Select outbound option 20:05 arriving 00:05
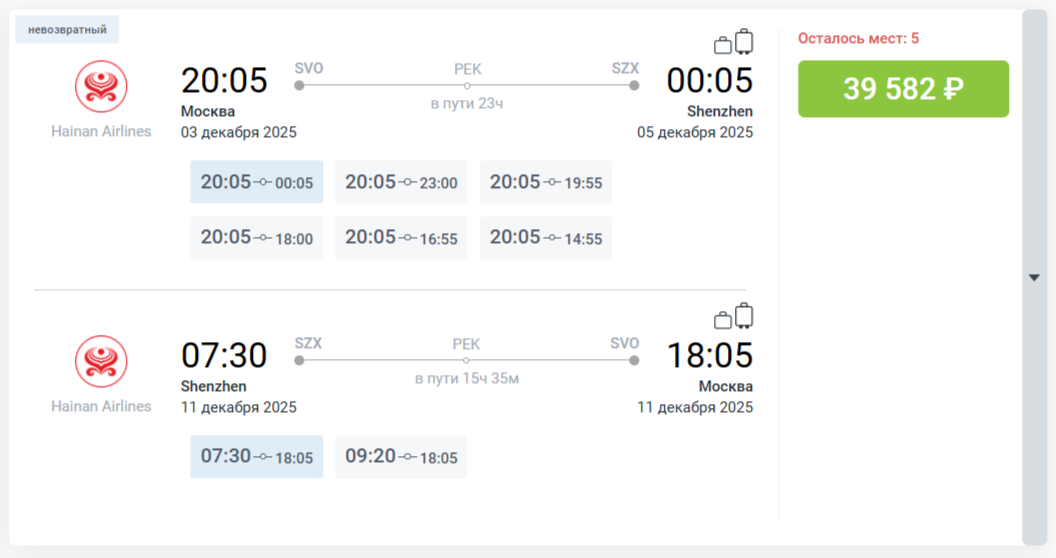The image size is (1056, 558). point(257,182)
